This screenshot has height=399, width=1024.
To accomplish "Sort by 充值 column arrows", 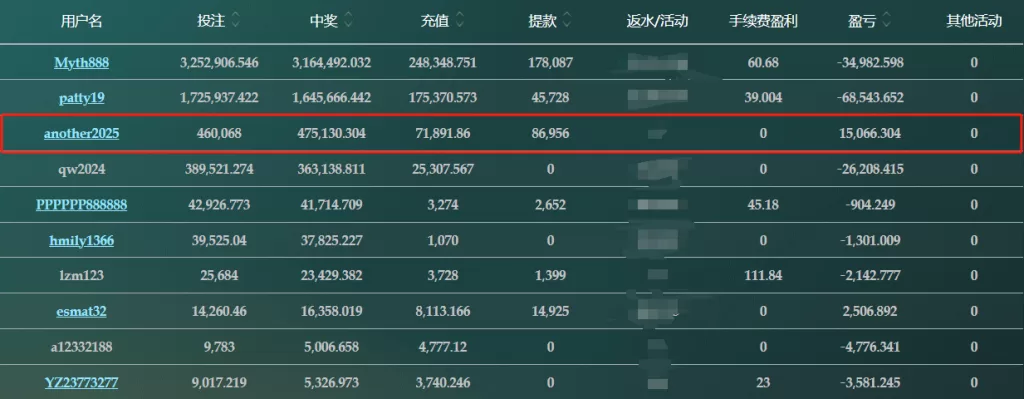I will (460, 21).
